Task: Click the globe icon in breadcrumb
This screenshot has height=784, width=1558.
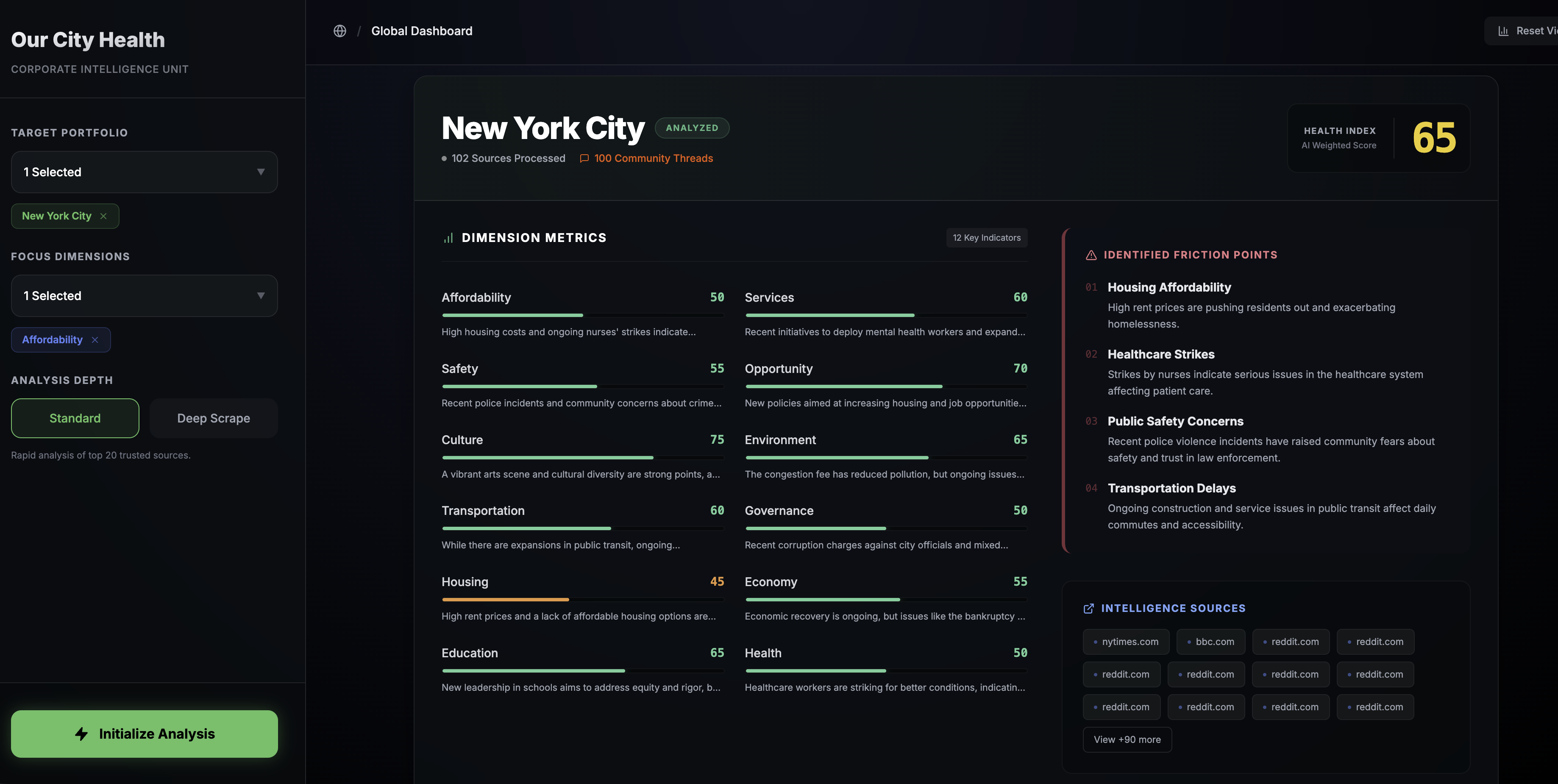Action: coord(340,31)
